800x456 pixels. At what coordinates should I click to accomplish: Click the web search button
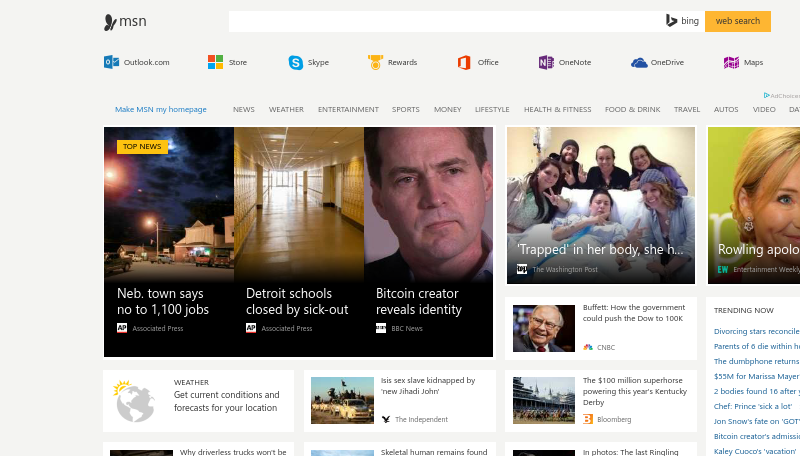point(738,21)
